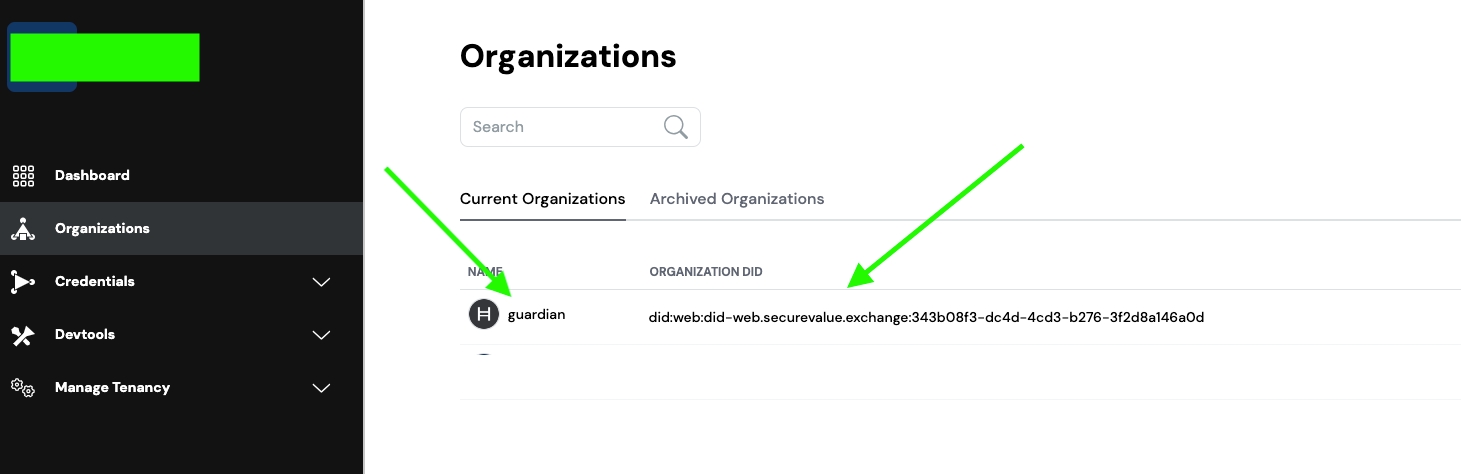Select the Organizations label in sidebar

(x=102, y=228)
